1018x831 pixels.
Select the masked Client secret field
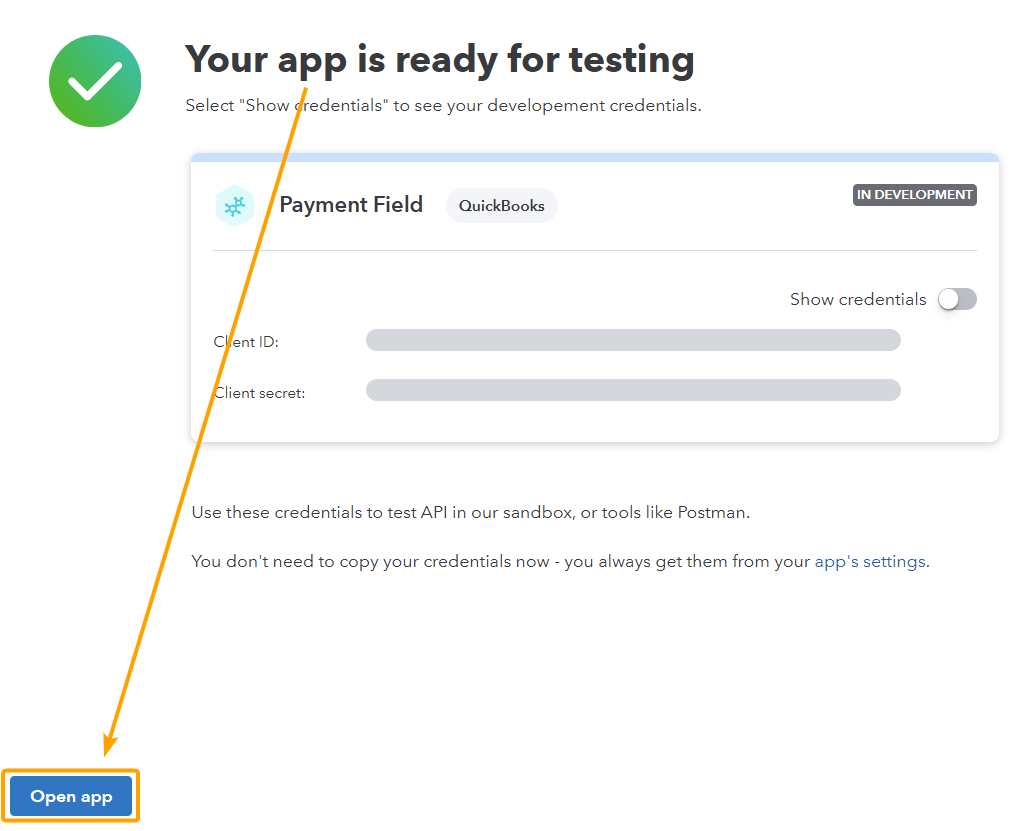pos(632,390)
